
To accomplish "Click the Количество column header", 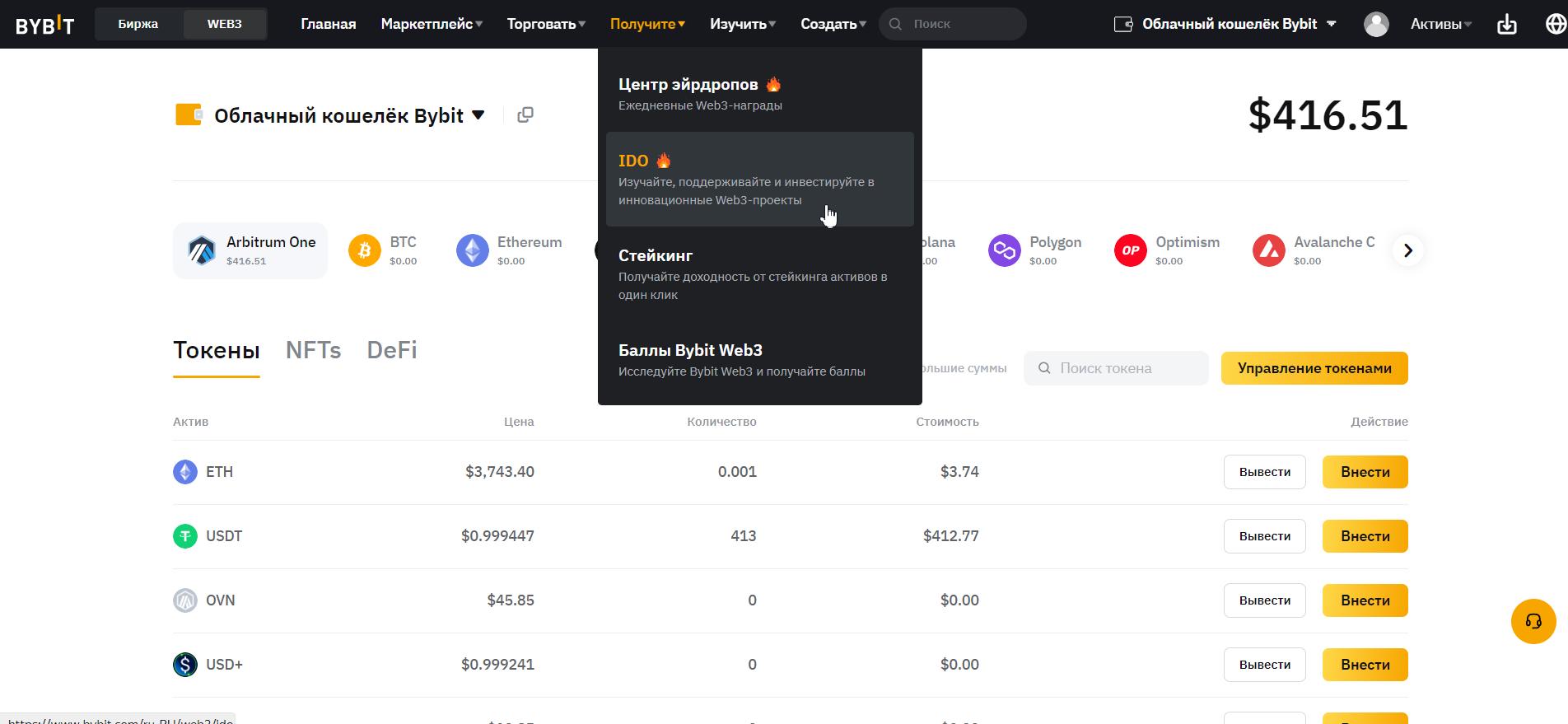I will pyautogui.click(x=721, y=422).
